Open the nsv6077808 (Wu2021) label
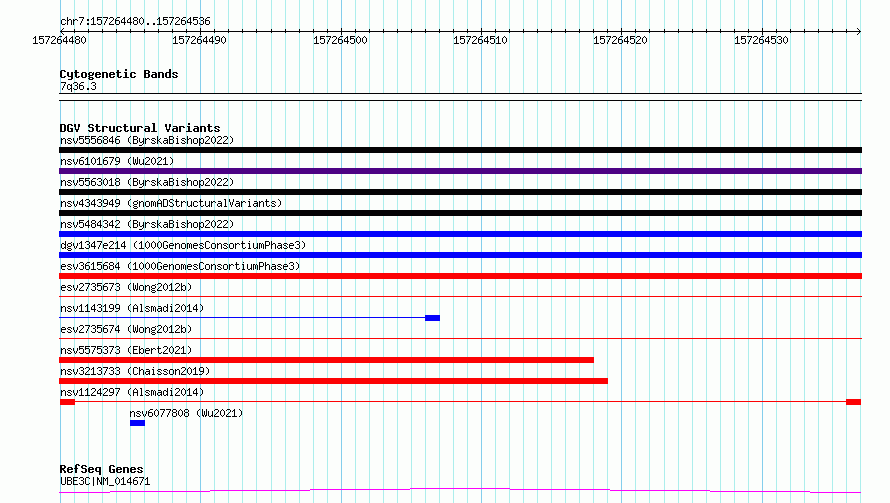Image resolution: width=890 pixels, height=503 pixels. pos(186,413)
